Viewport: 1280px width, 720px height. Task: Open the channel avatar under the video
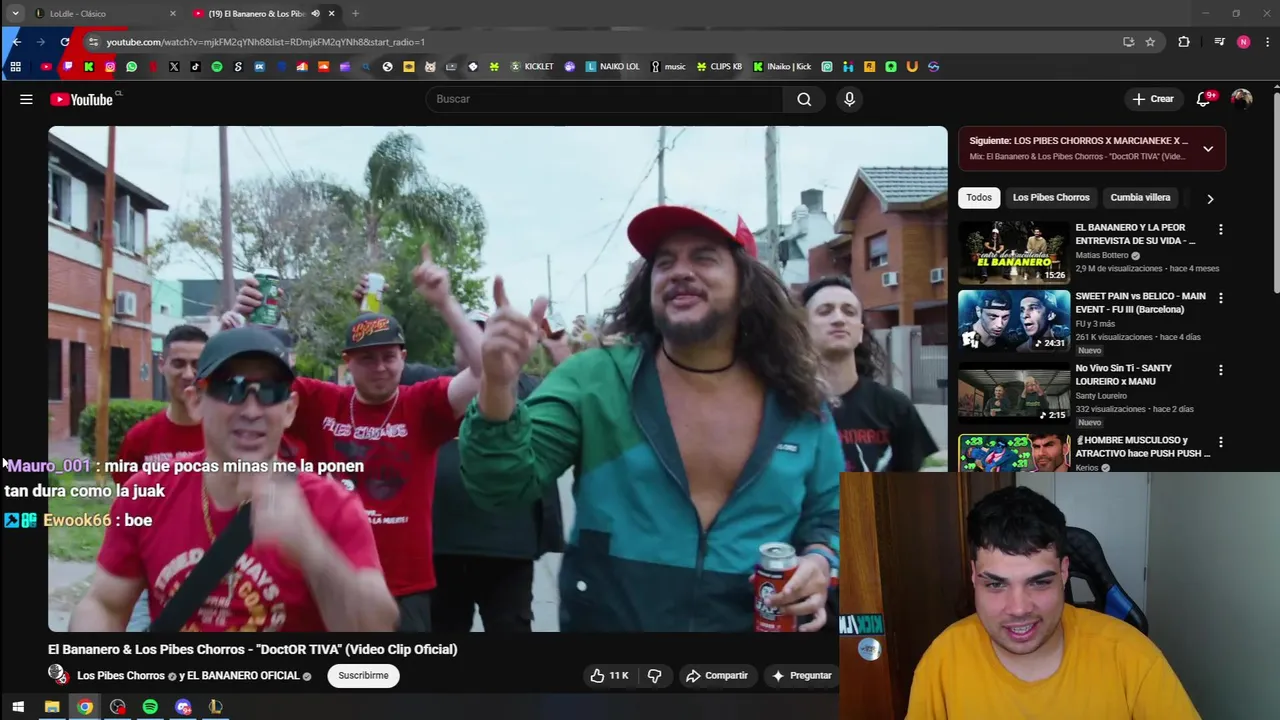[x=58, y=675]
